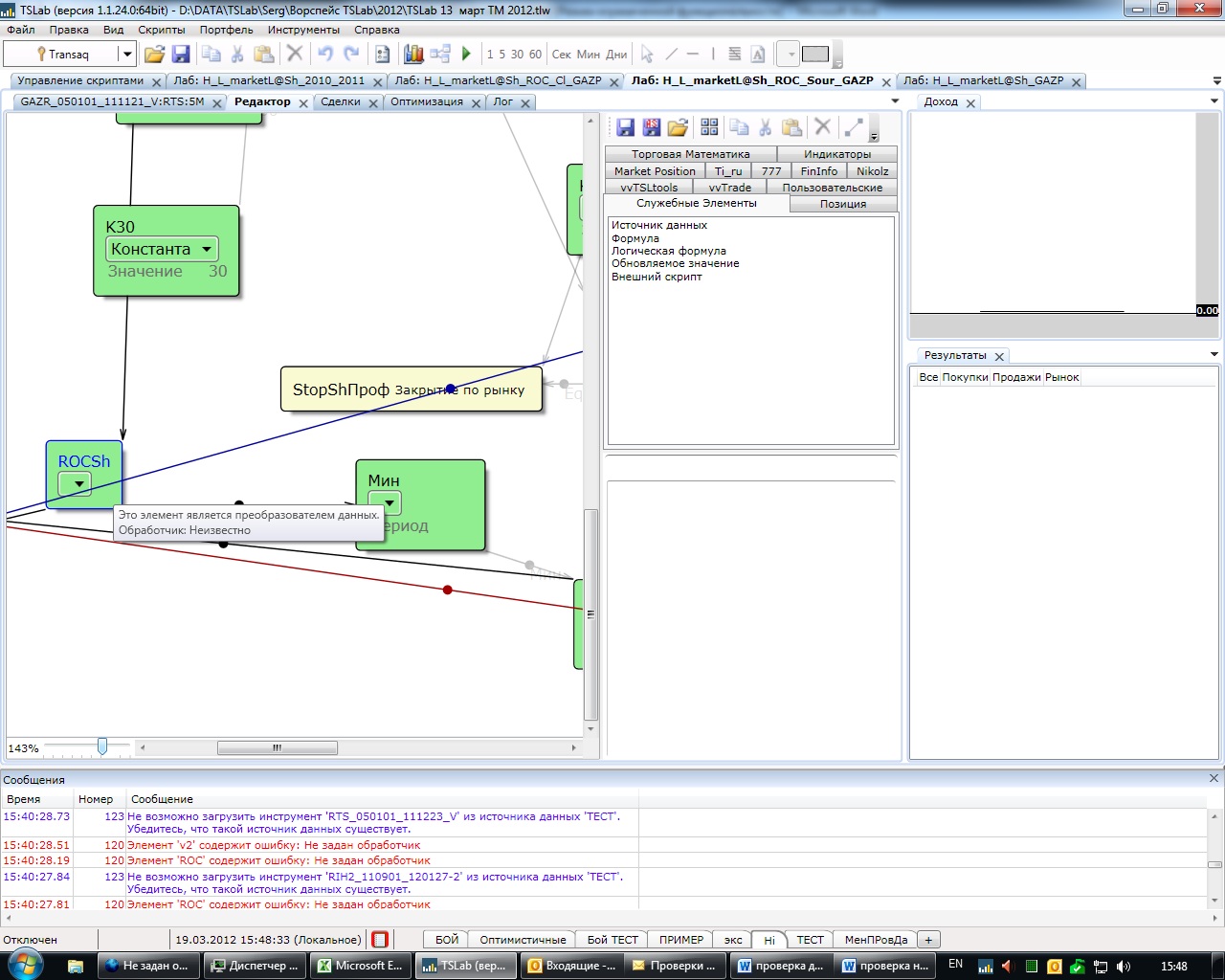Click the four-squares grid icon in editor toolbar

pyautogui.click(x=709, y=127)
